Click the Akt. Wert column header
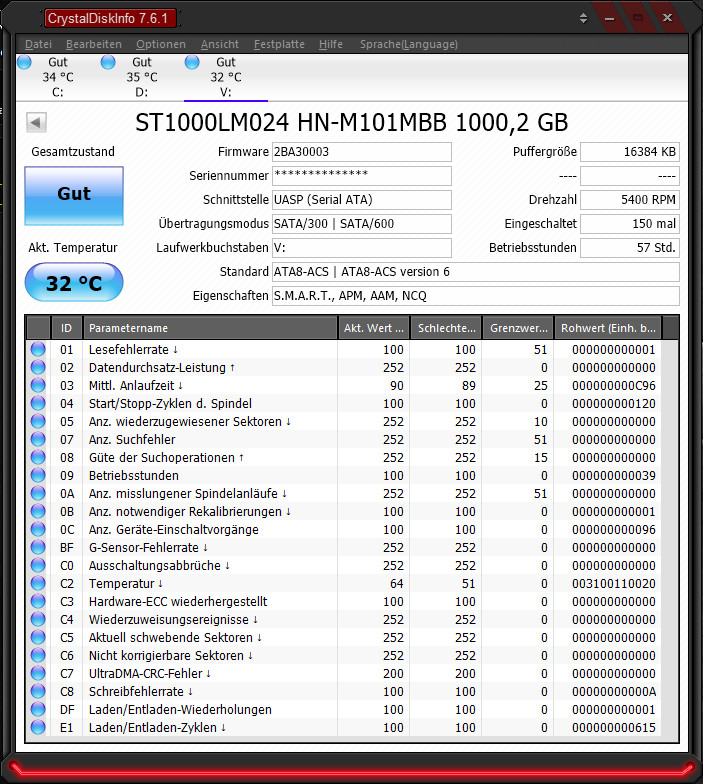This screenshot has height=784, width=703. coord(374,328)
